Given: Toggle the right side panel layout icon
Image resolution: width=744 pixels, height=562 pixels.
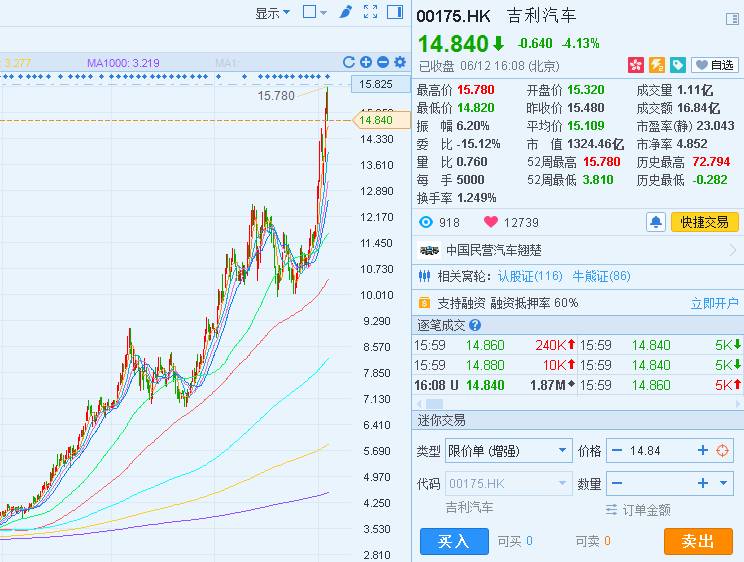Looking at the screenshot, I should pyautogui.click(x=395, y=12).
